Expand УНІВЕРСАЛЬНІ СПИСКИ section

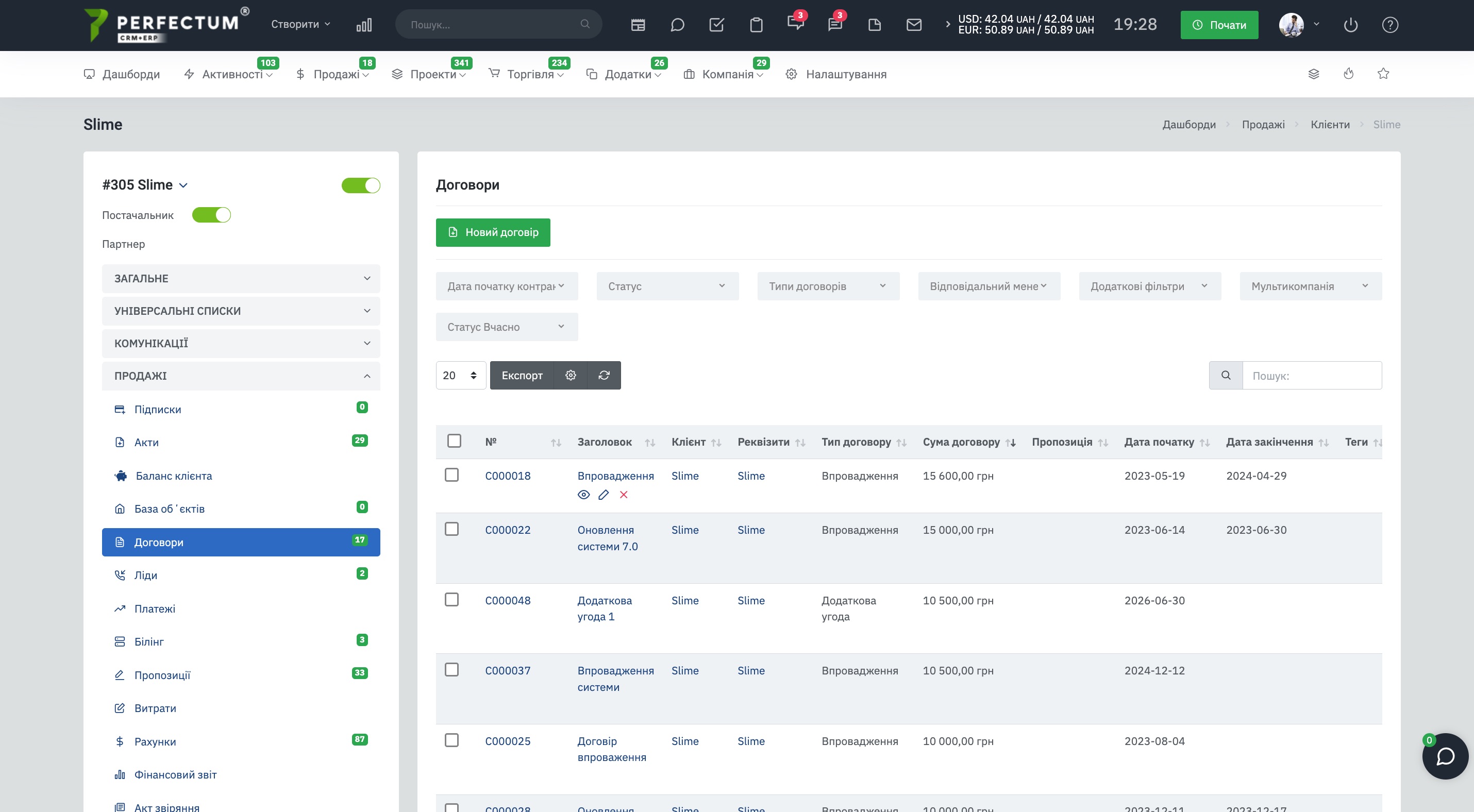tap(241, 311)
